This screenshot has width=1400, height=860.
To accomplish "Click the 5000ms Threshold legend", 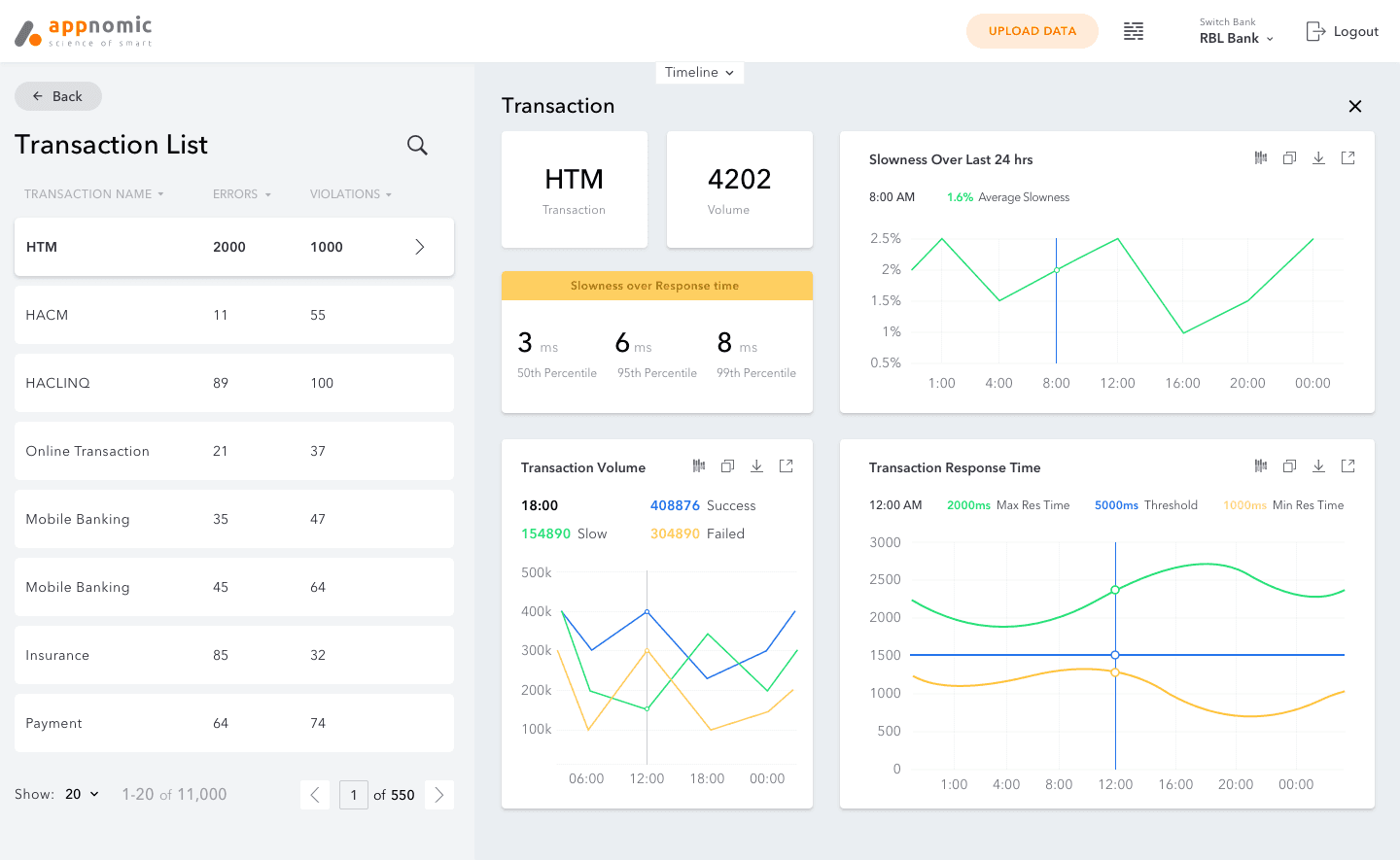I will 1146,505.
